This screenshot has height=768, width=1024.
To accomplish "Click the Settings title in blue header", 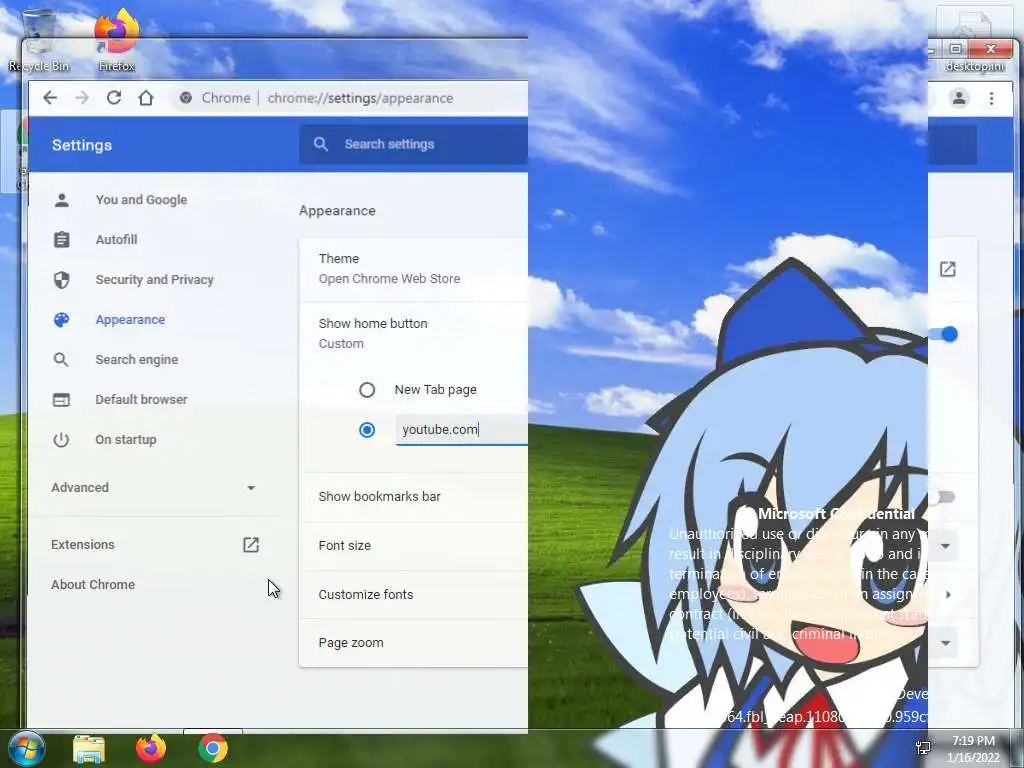I will [x=82, y=145].
